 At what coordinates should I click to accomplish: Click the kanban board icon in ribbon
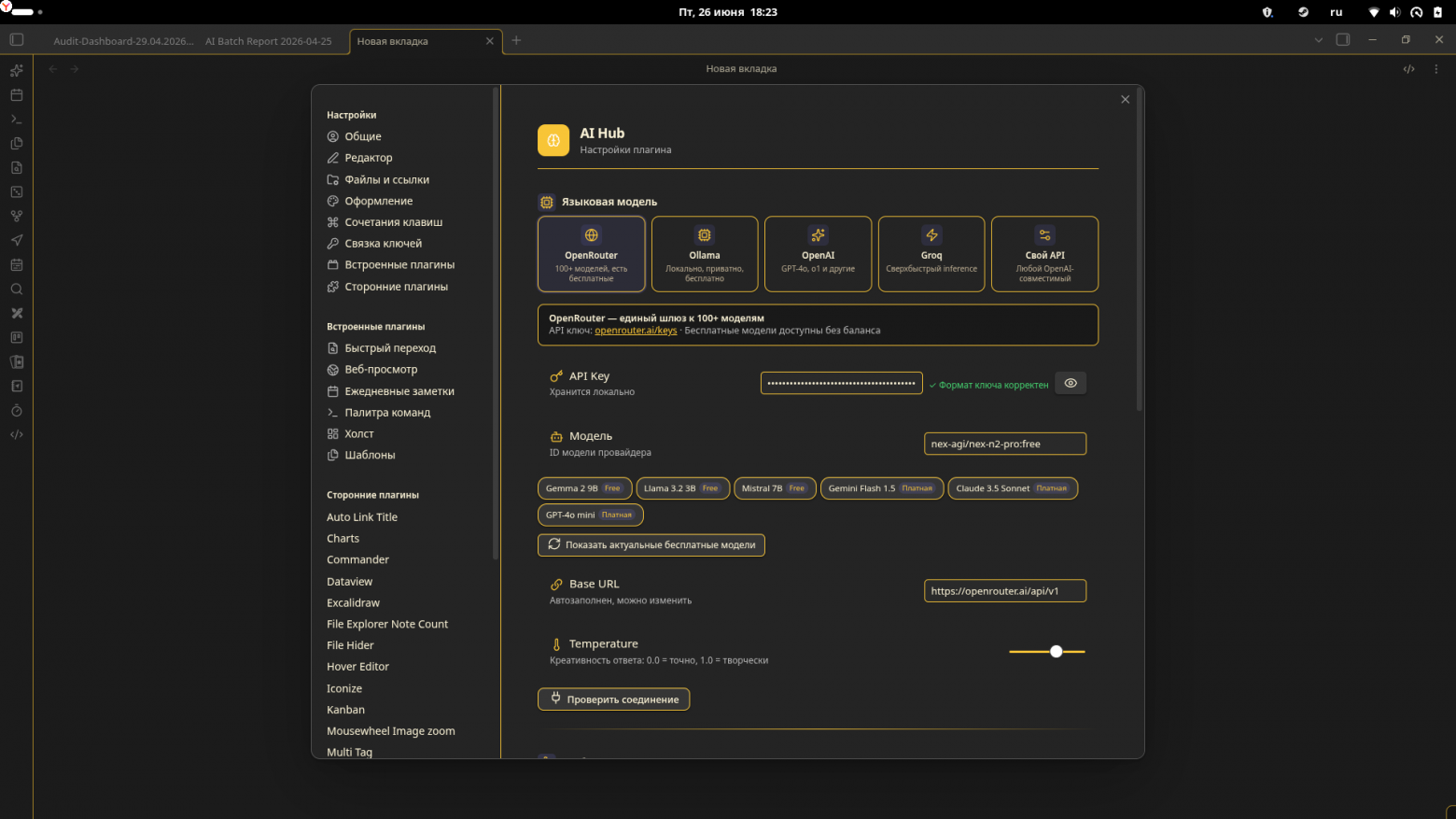click(x=16, y=337)
